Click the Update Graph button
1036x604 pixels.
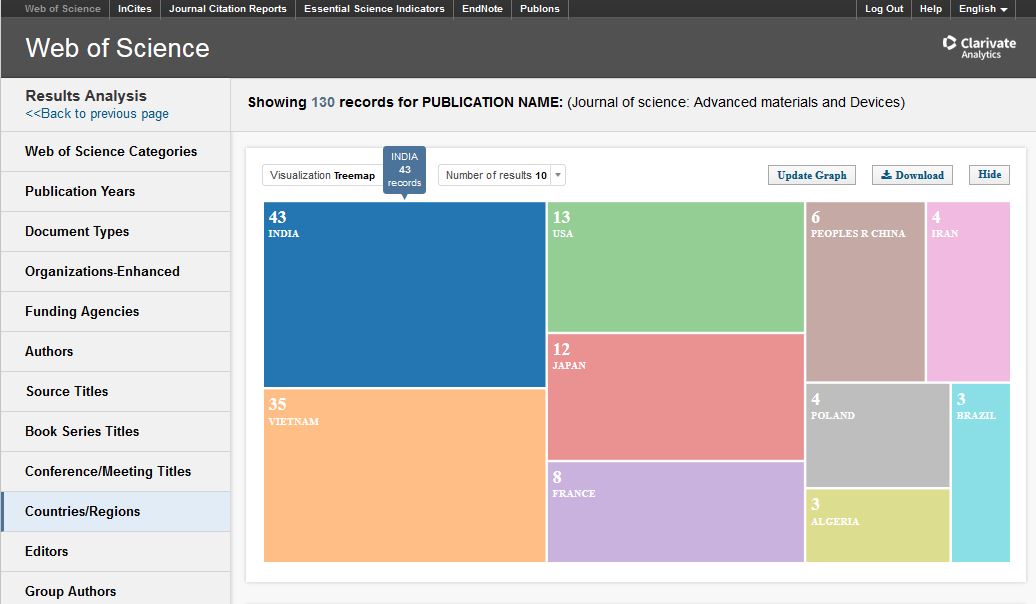(x=812, y=175)
